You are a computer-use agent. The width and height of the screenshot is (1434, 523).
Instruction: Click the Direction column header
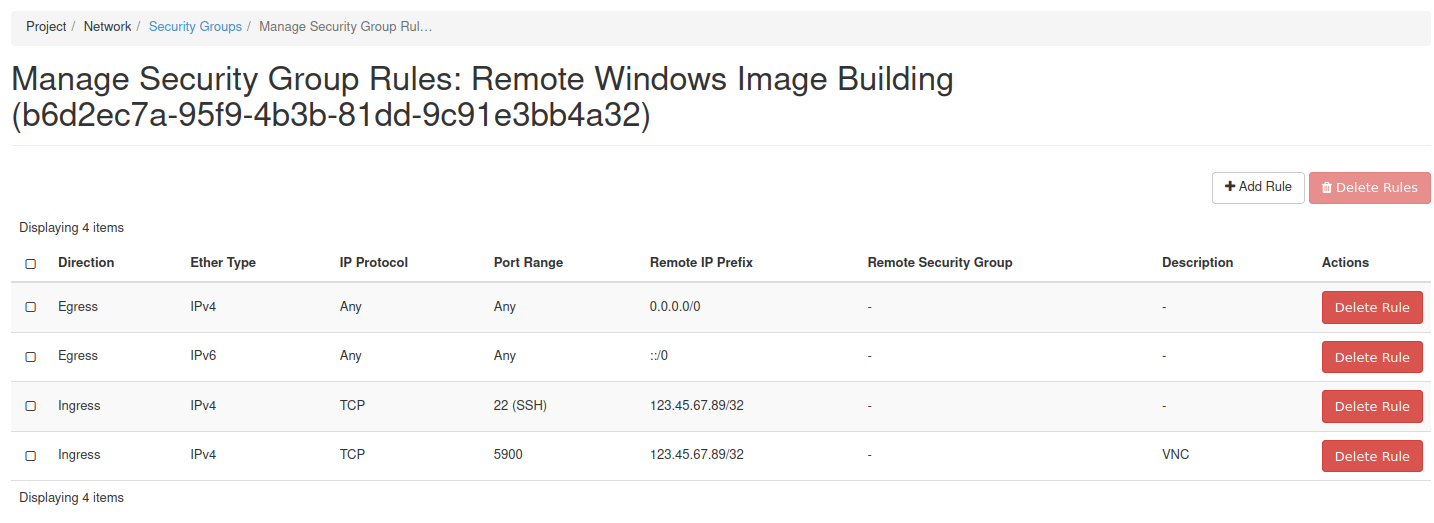[x=86, y=262]
